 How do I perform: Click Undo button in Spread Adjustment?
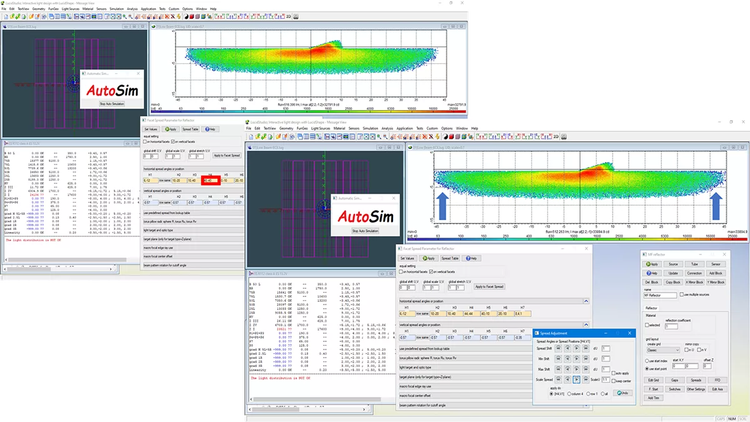pos(623,393)
